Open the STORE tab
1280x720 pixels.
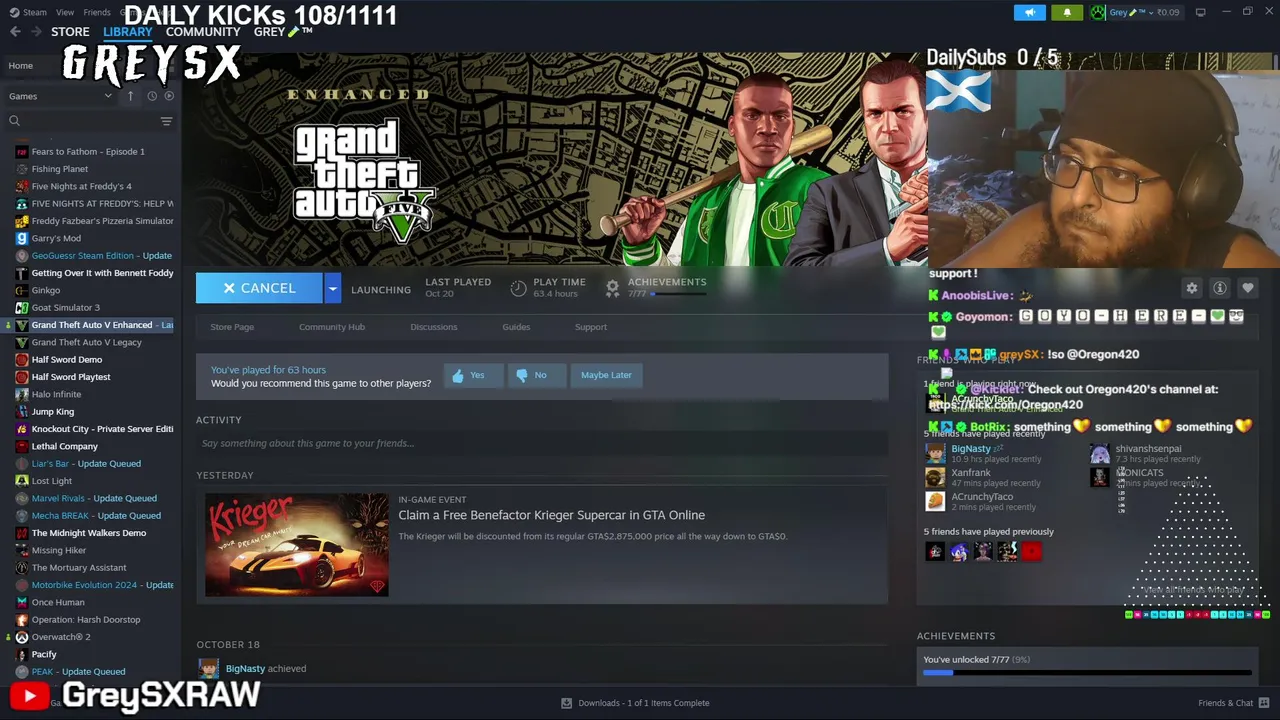(x=70, y=32)
